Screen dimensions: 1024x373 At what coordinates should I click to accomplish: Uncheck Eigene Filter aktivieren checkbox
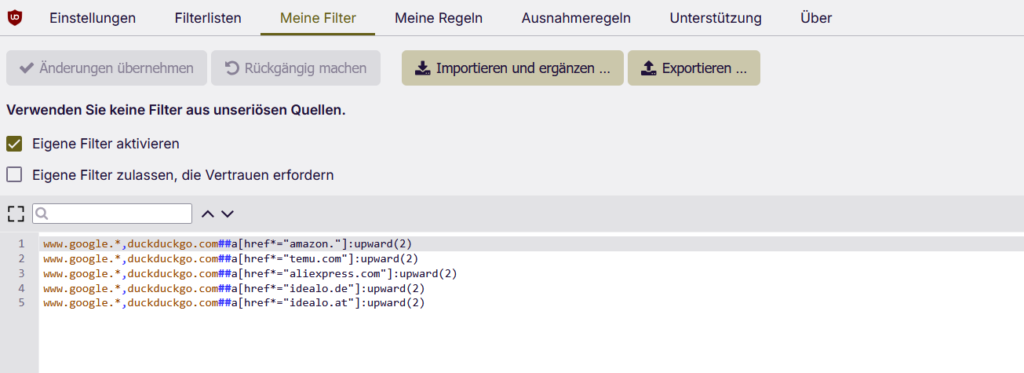(x=14, y=144)
